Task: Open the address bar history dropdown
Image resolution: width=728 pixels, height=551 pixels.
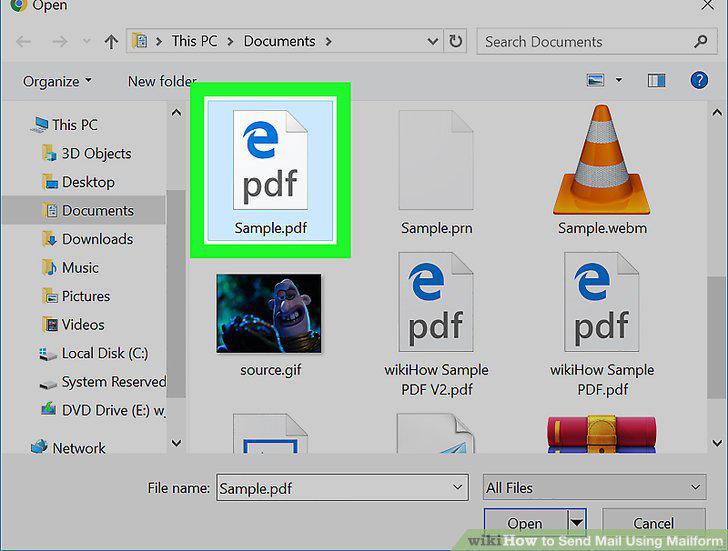Action: 432,42
